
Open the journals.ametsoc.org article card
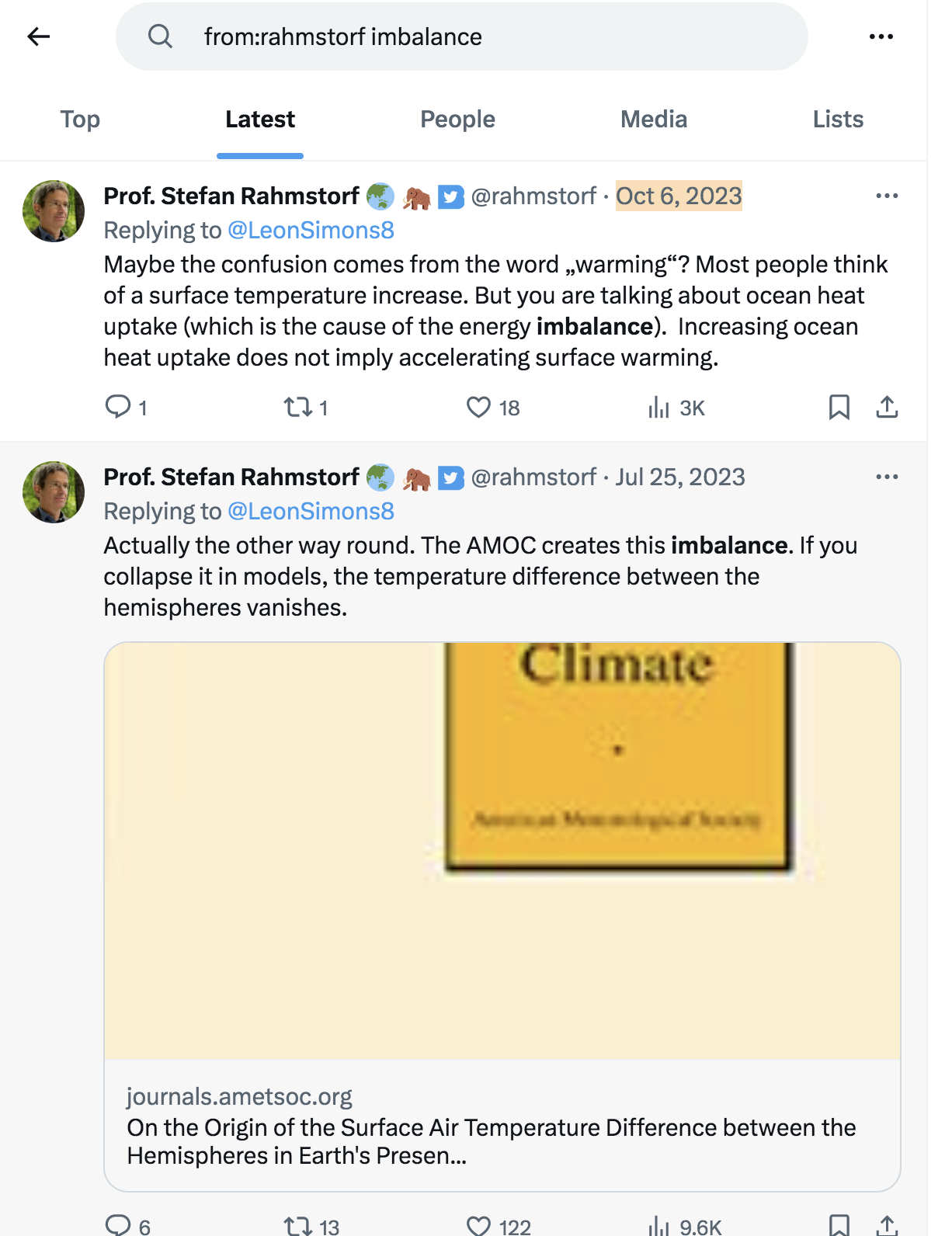pyautogui.click(x=502, y=916)
